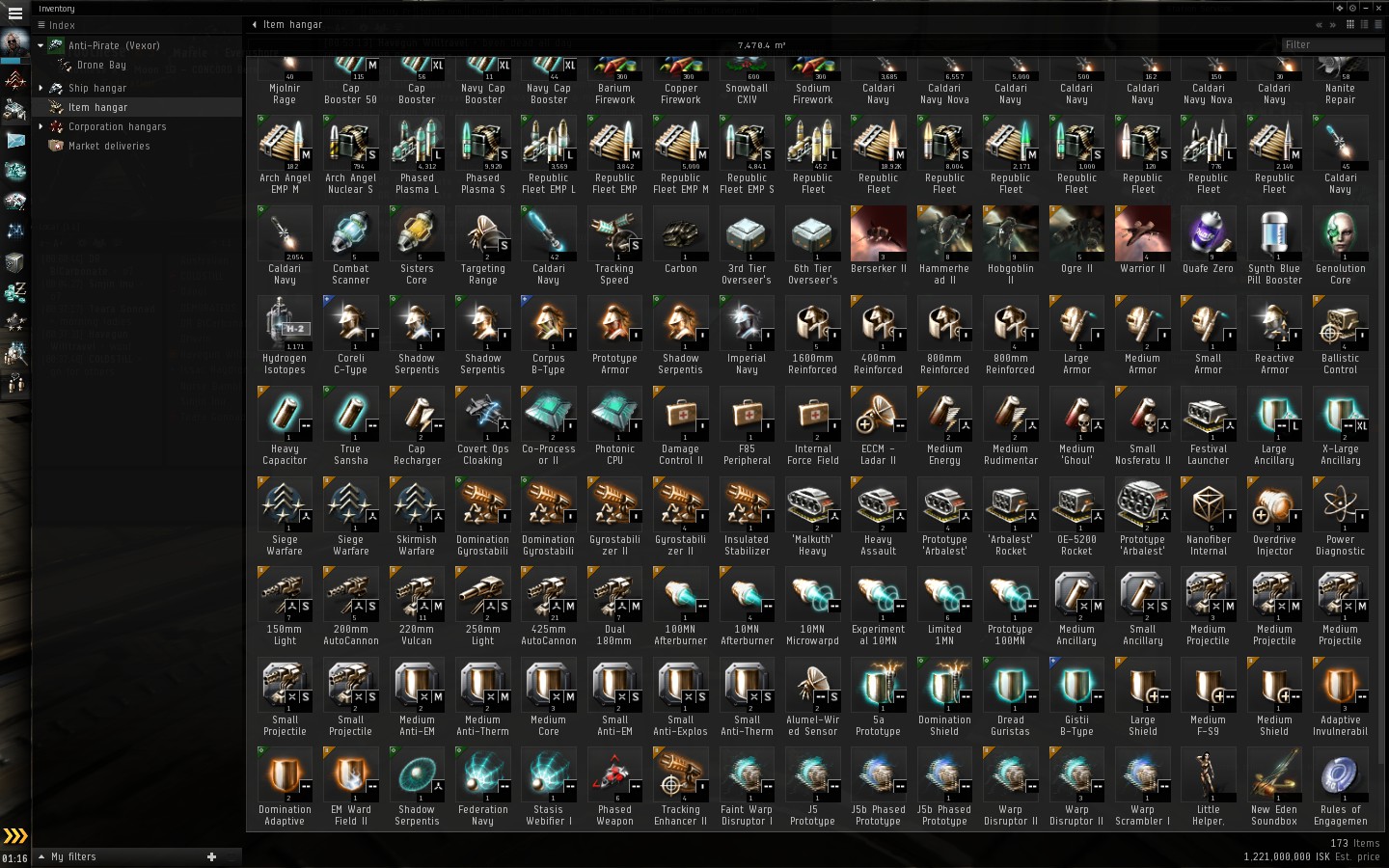The image size is (1389, 868).
Task: Select the Quafe Zero item icon
Action: [1208, 233]
